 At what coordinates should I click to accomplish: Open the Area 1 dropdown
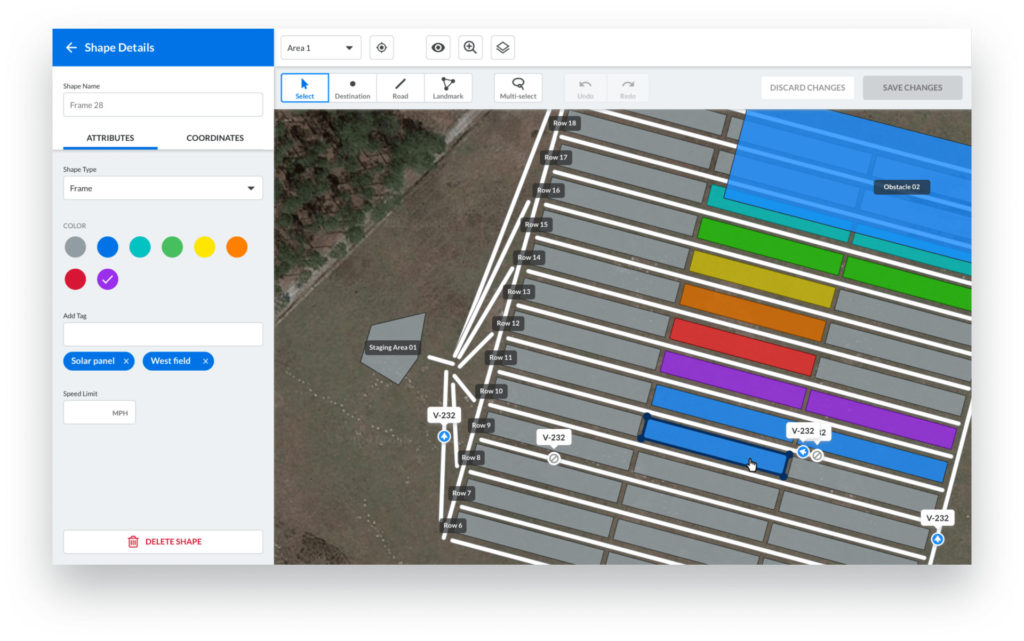(321, 48)
